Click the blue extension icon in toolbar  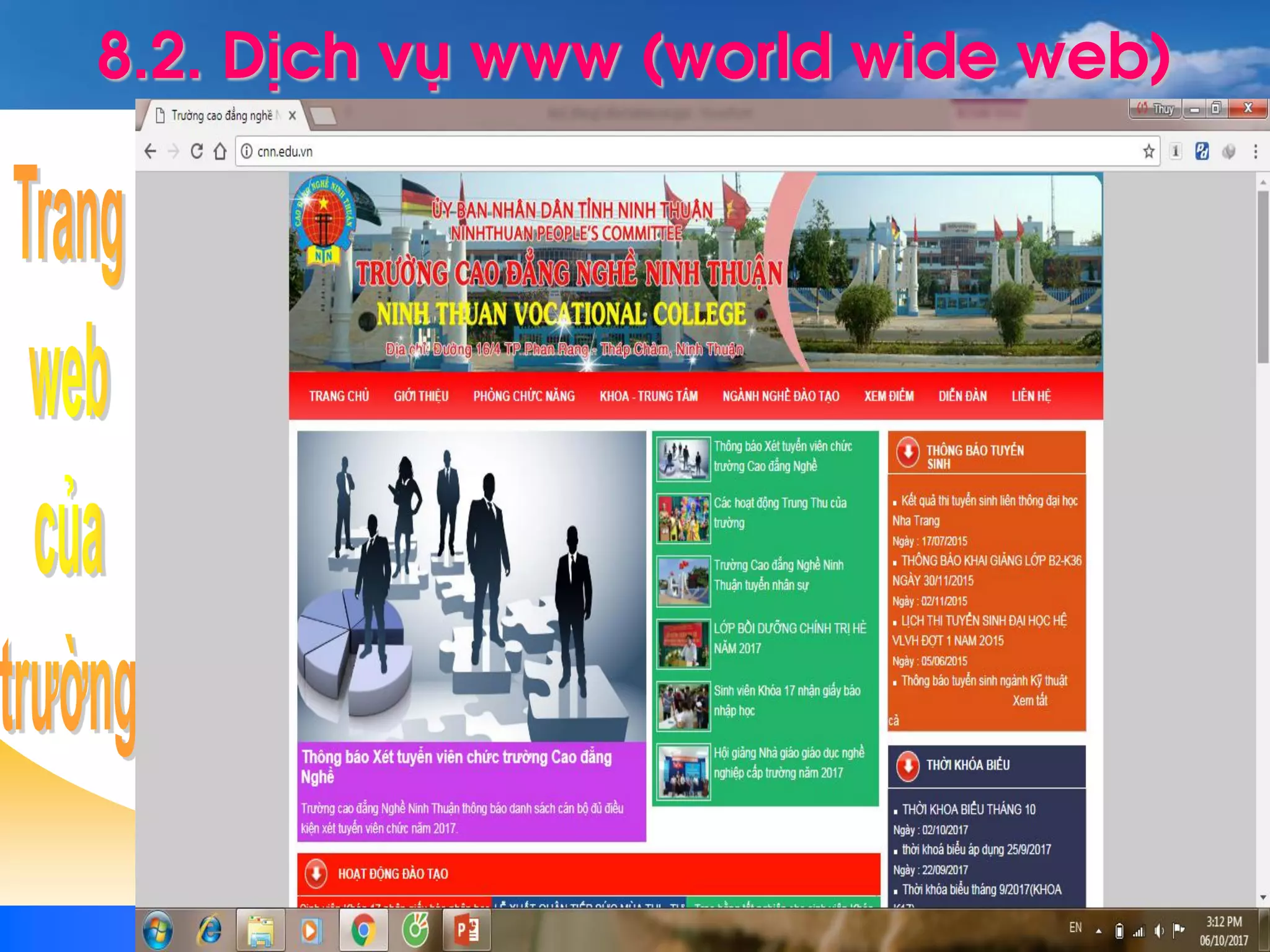point(1202,151)
